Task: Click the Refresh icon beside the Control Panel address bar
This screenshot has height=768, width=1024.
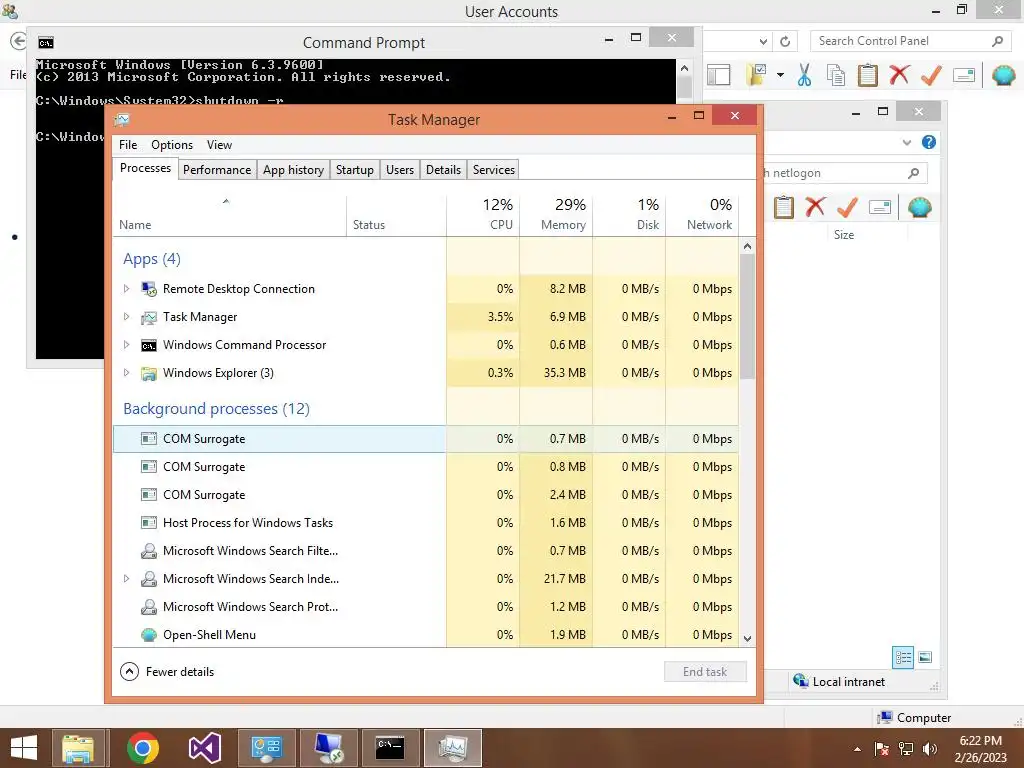Action: [x=785, y=41]
